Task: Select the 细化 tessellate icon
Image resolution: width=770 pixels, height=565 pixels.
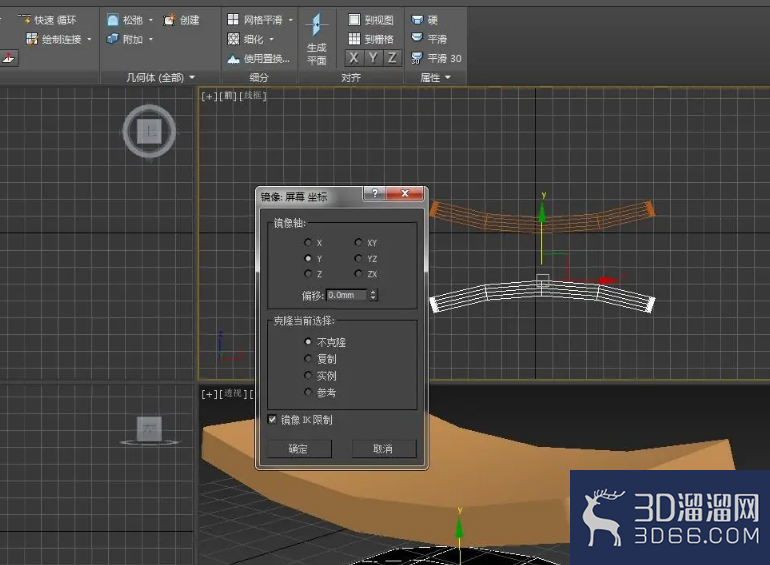Action: [x=233, y=39]
